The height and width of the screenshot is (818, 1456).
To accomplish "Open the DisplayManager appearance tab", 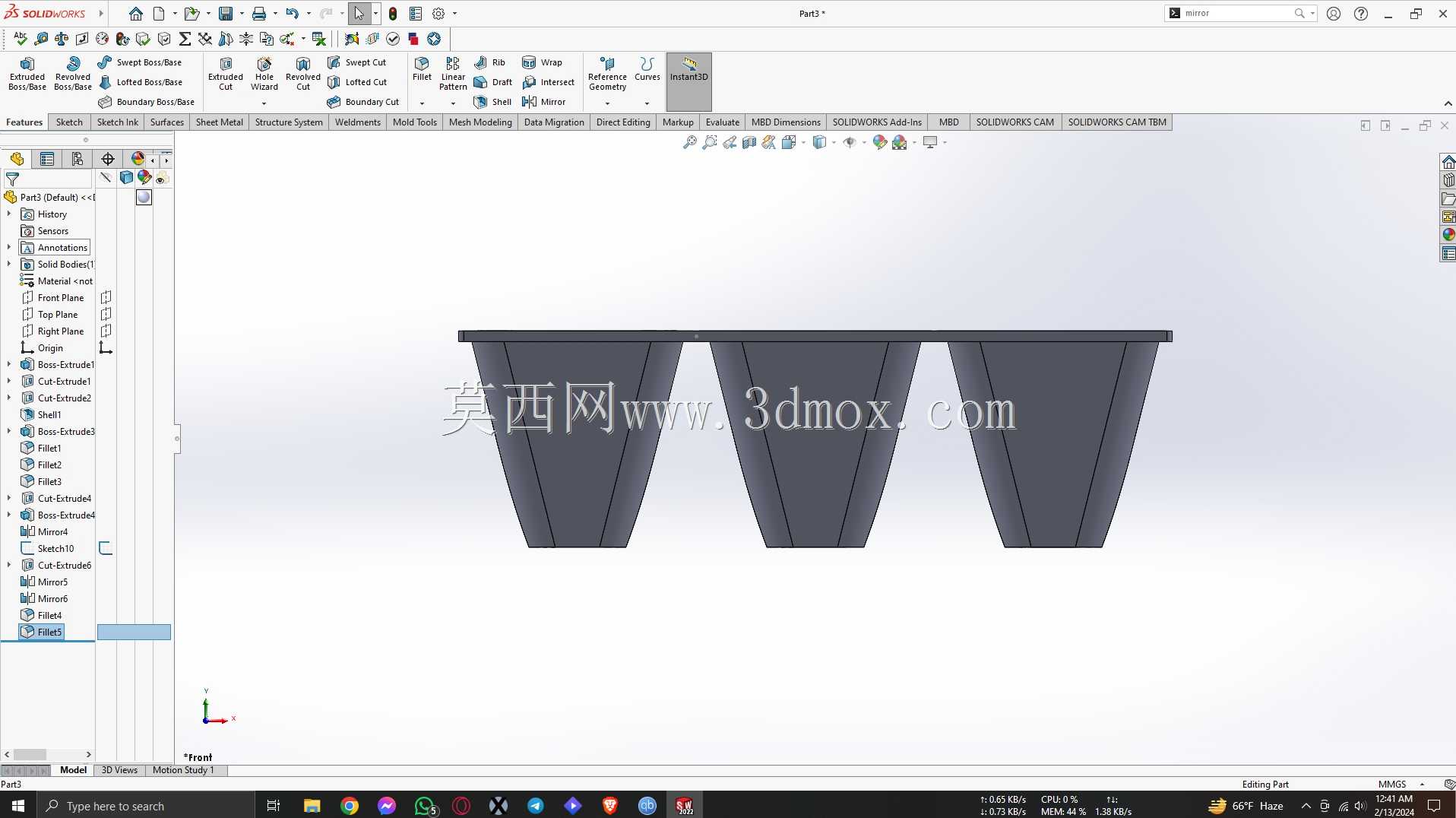I will coord(138,159).
